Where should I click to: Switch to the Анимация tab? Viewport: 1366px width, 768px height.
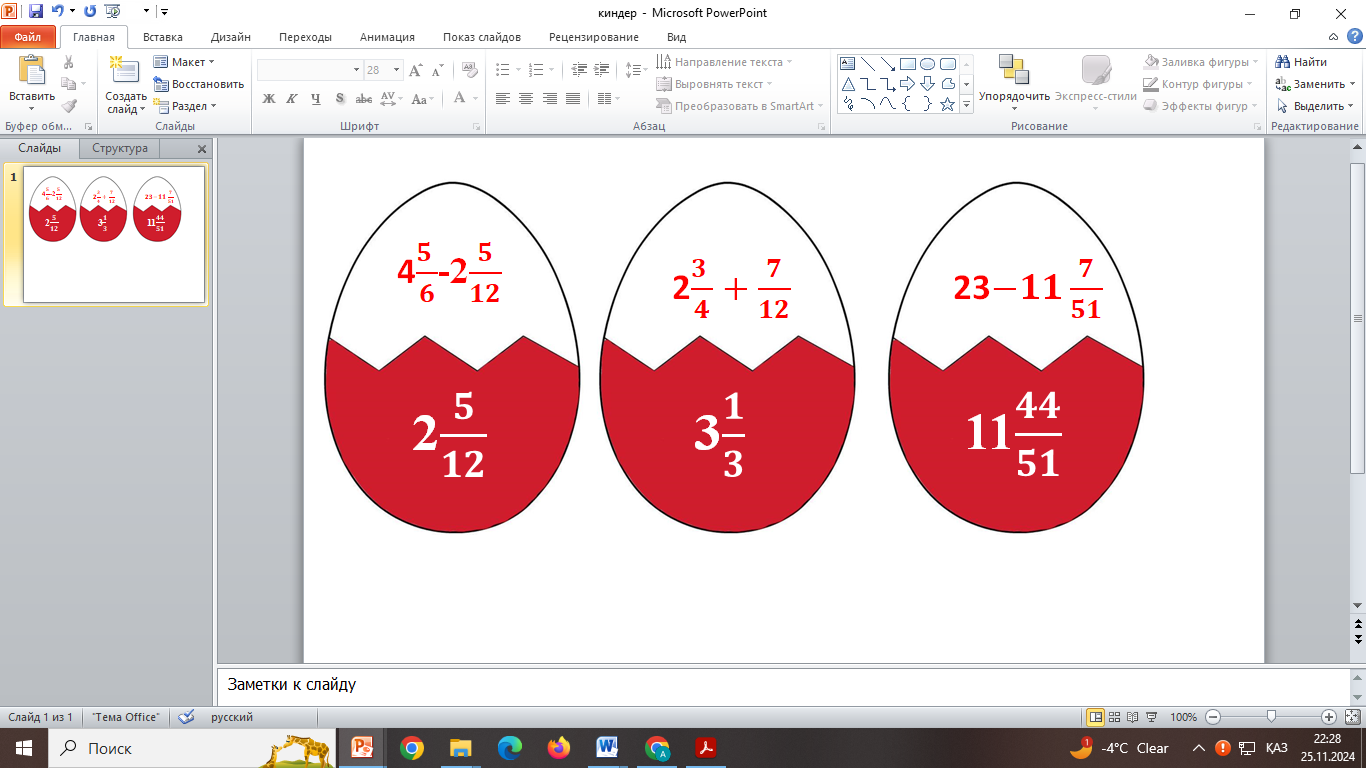[x=388, y=37]
